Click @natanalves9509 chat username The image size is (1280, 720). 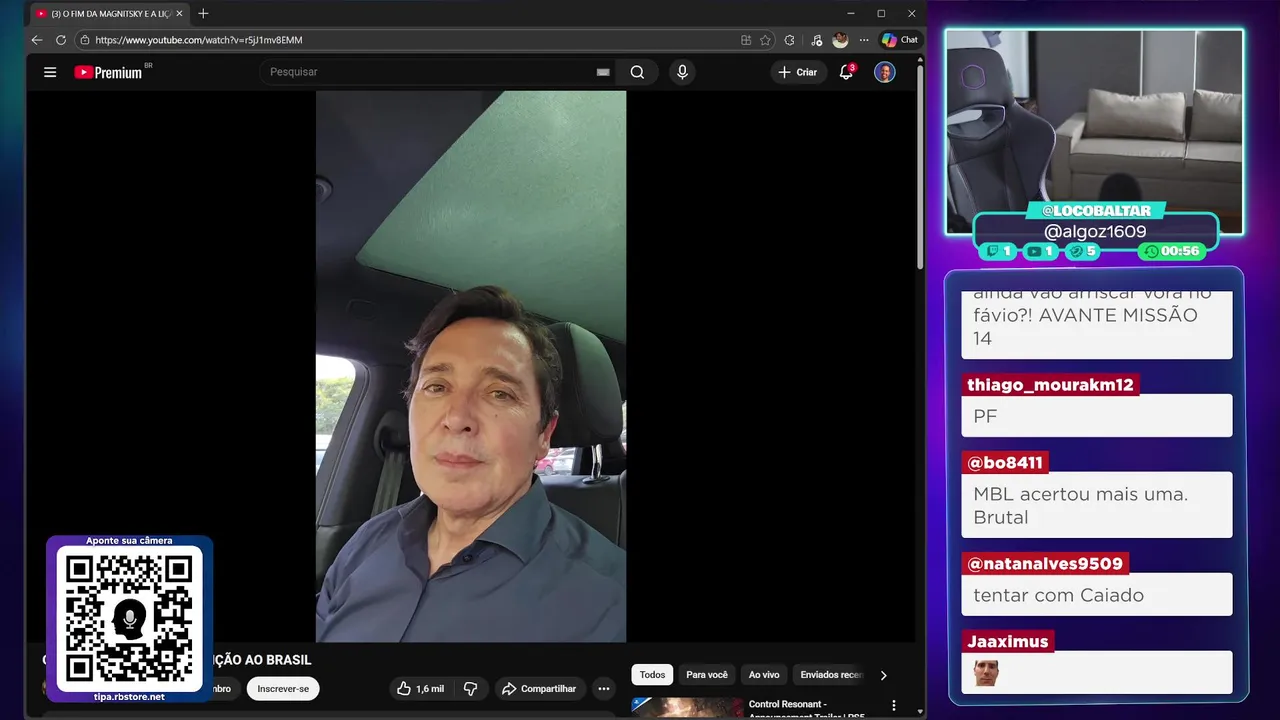click(x=1045, y=564)
